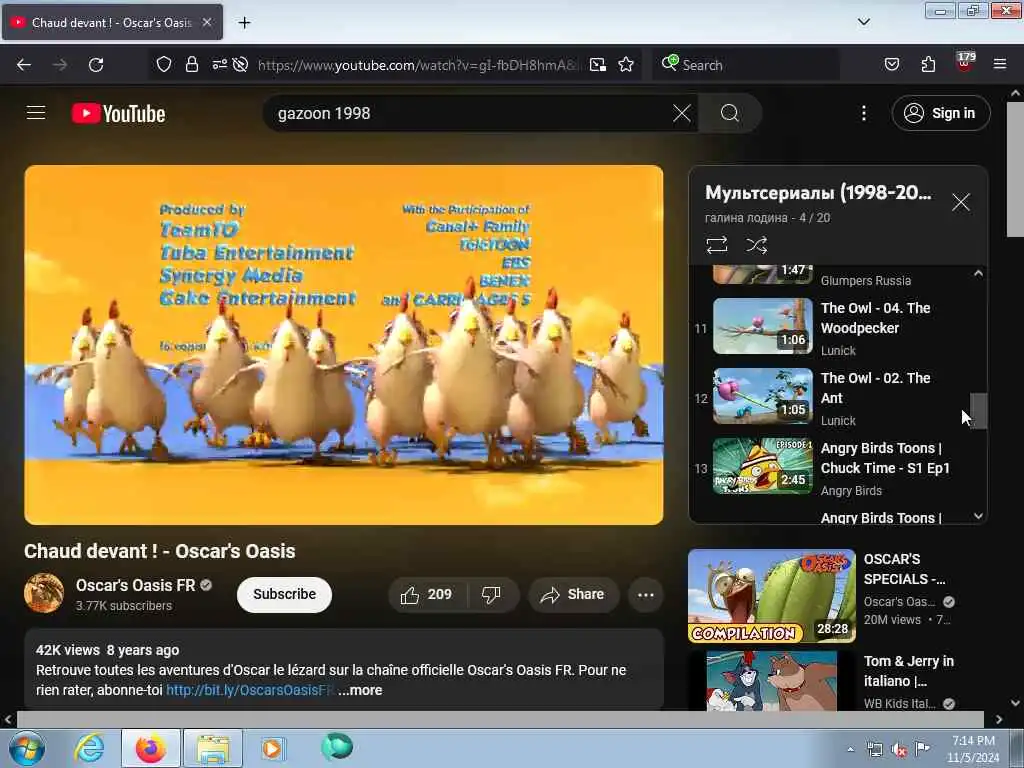Open a new browser tab
Image resolution: width=1024 pixels, height=768 pixels.
[x=244, y=22]
